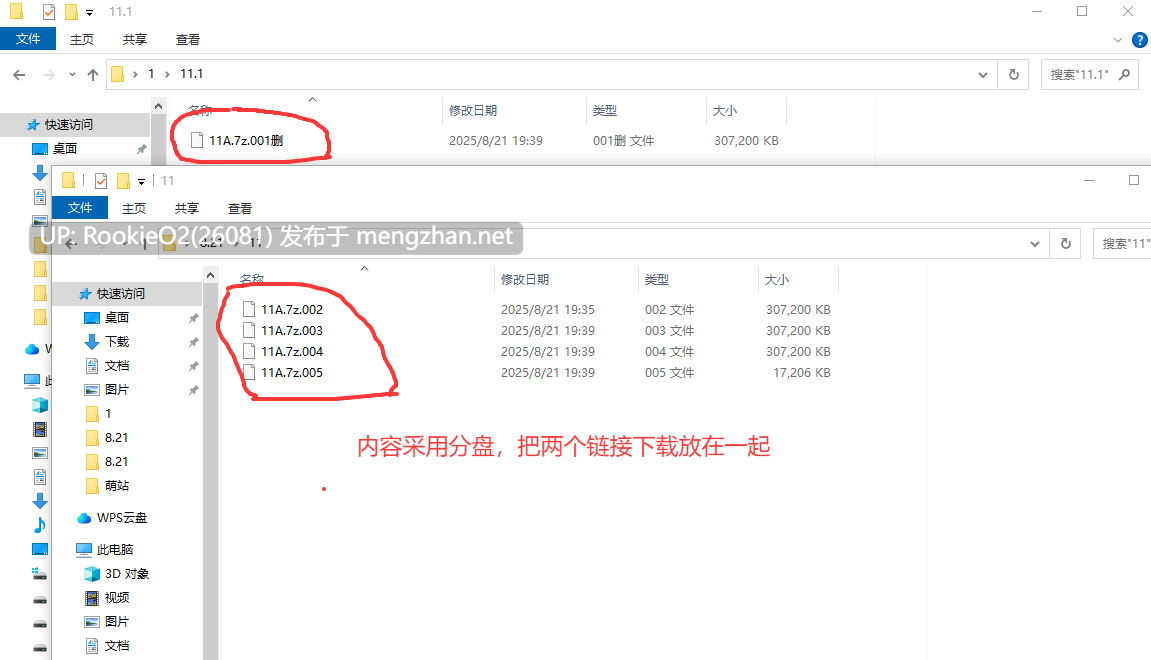
Task: Select 桌面 in 11.1 window sidebar
Action: point(65,149)
